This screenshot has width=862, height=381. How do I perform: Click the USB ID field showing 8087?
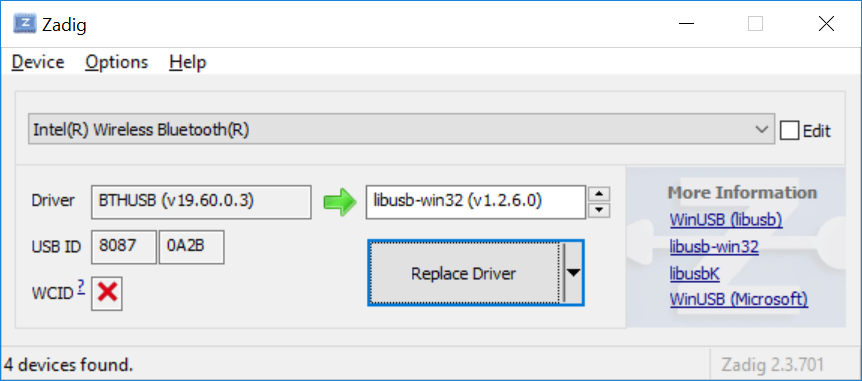click(x=124, y=246)
